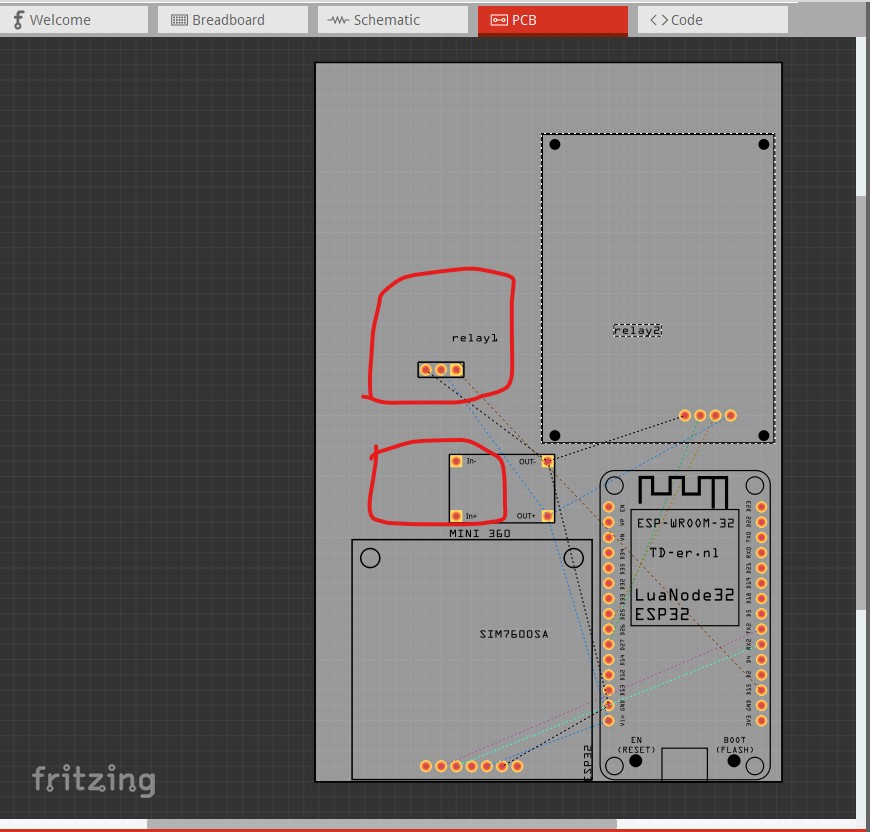Click the ESP32 D23 pin pad
The height and width of the screenshot is (832, 870).
pos(761,507)
